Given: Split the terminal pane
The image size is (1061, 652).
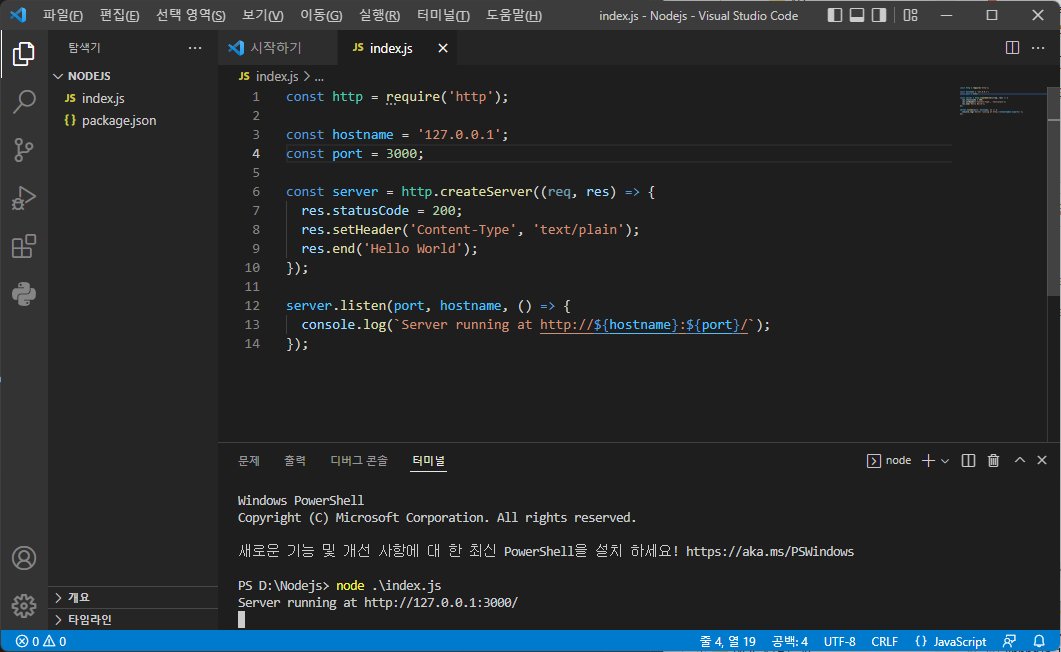Looking at the screenshot, I should point(968,461).
